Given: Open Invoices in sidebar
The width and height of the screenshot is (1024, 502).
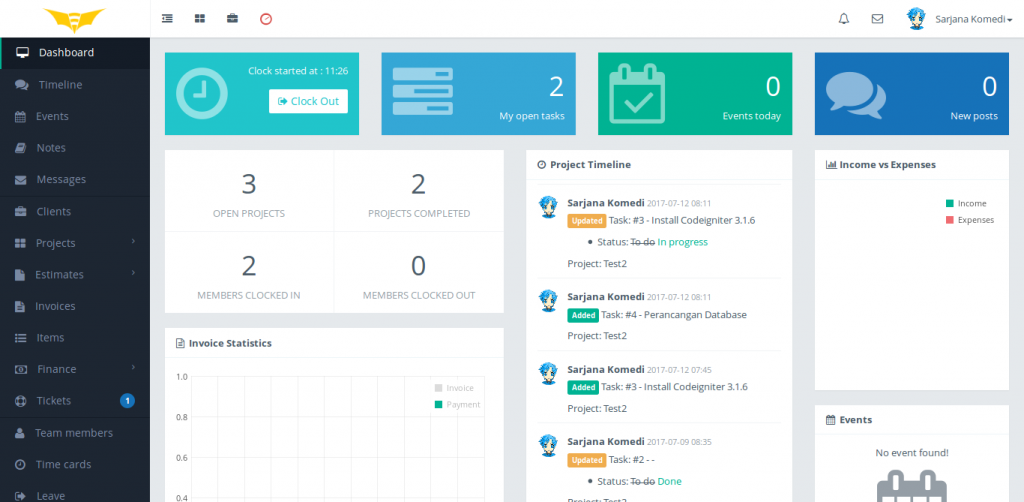Looking at the screenshot, I should [x=75, y=306].
